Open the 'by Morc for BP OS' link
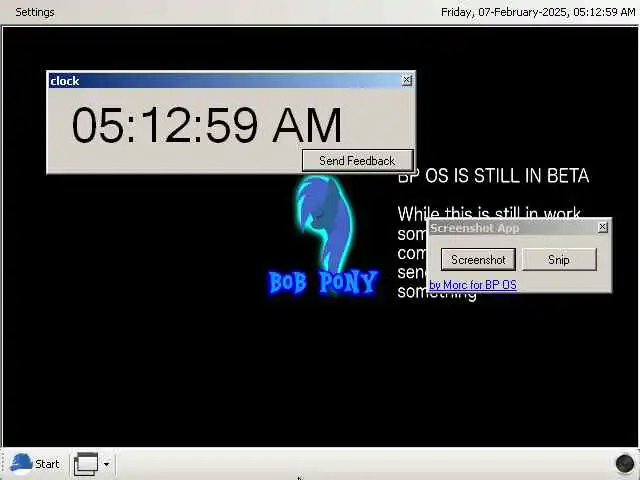This screenshot has height=480, width=640. pos(473,284)
